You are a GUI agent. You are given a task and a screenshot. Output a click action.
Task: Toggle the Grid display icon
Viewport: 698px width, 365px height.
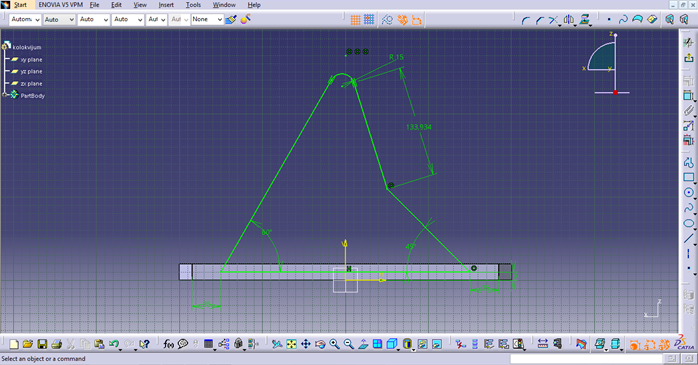tap(355, 20)
